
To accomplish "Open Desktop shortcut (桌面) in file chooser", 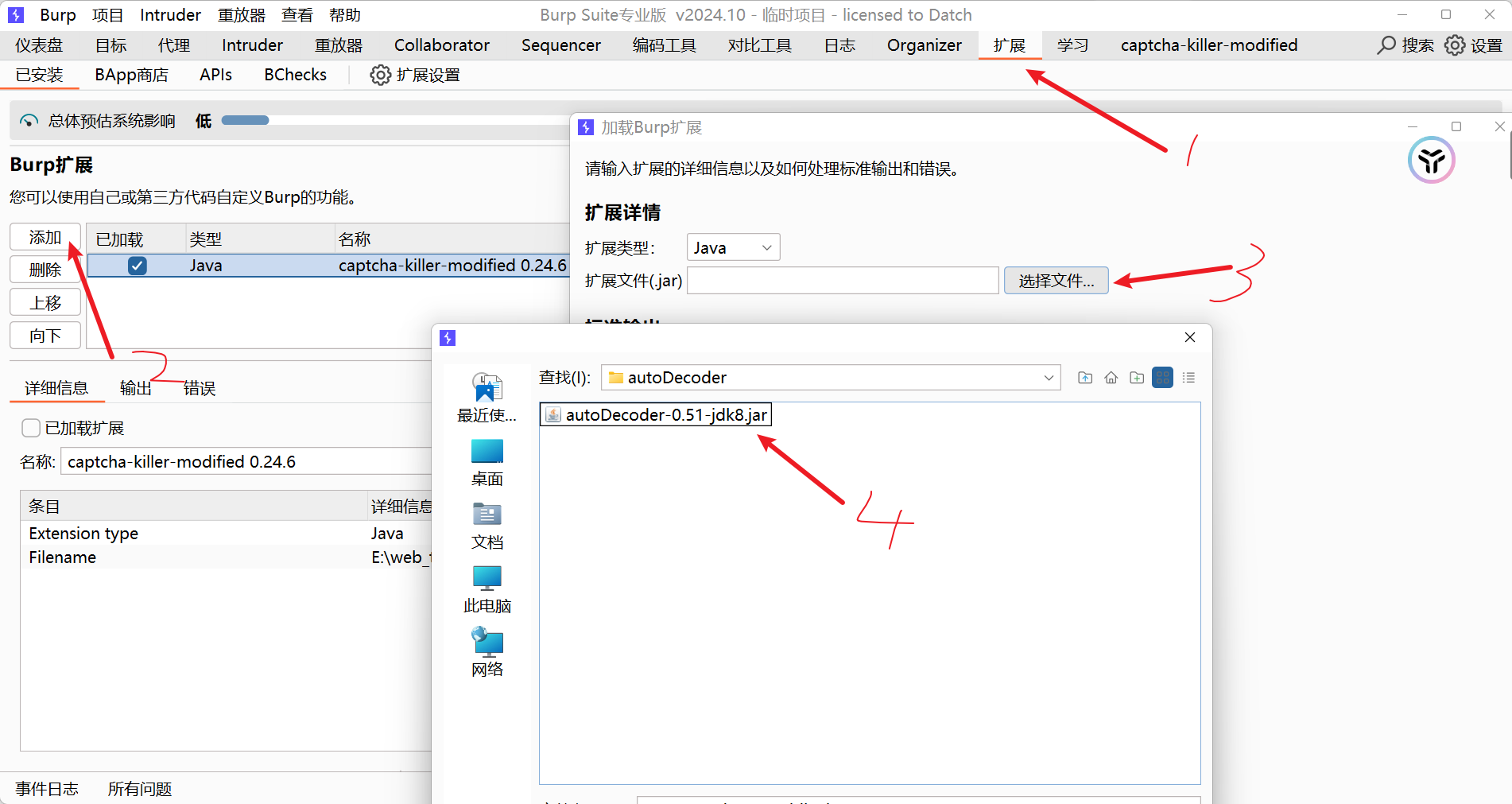I will tap(487, 463).
